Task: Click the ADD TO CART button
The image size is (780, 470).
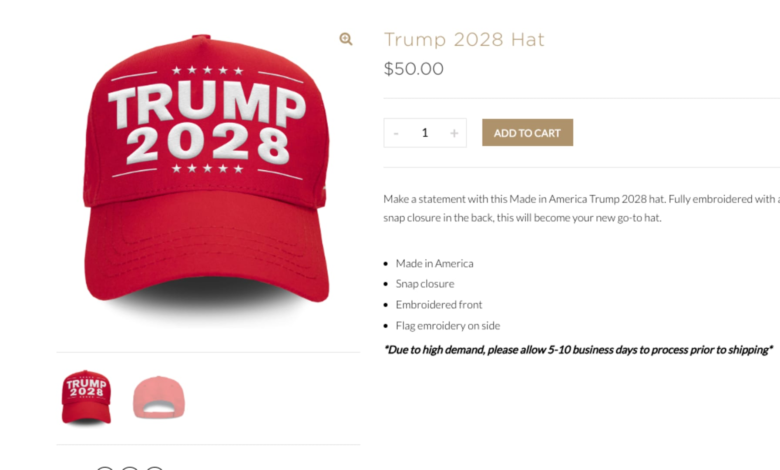Action: pyautogui.click(x=527, y=132)
